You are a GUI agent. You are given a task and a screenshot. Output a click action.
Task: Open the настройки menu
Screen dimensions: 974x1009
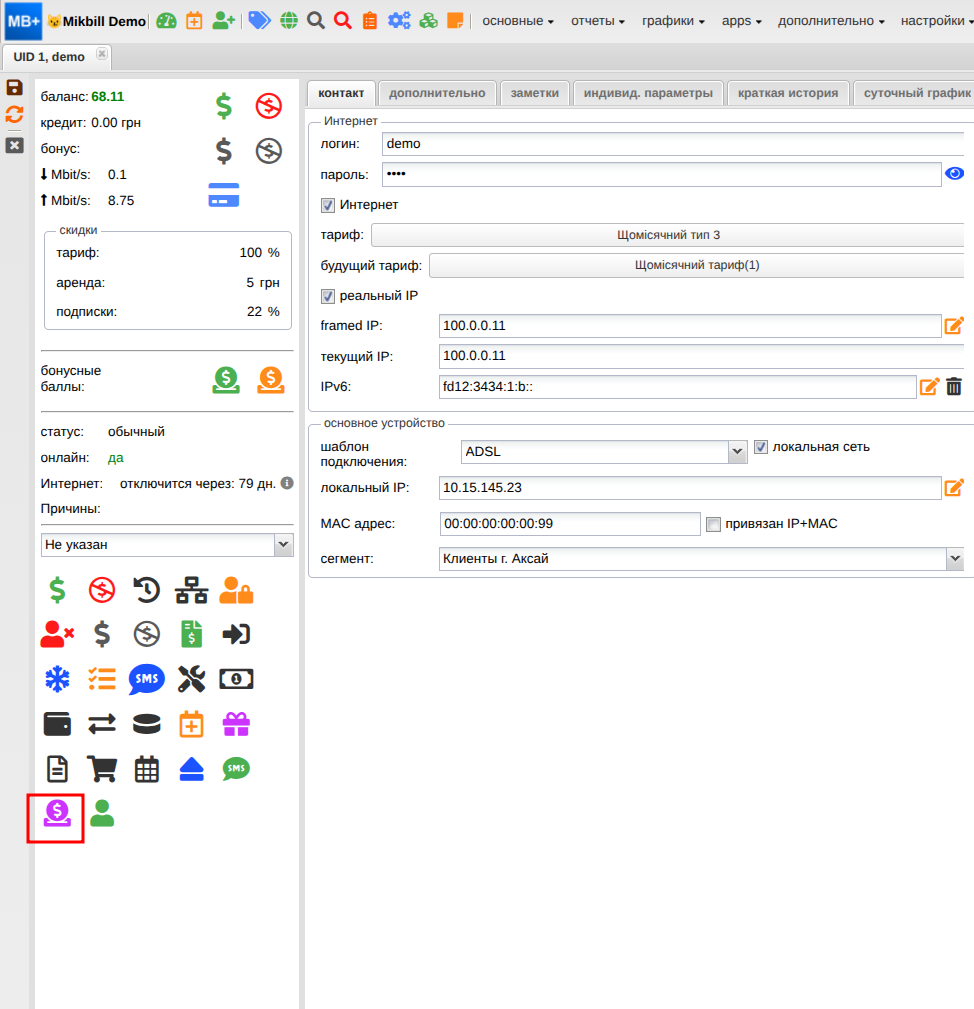tap(937, 21)
